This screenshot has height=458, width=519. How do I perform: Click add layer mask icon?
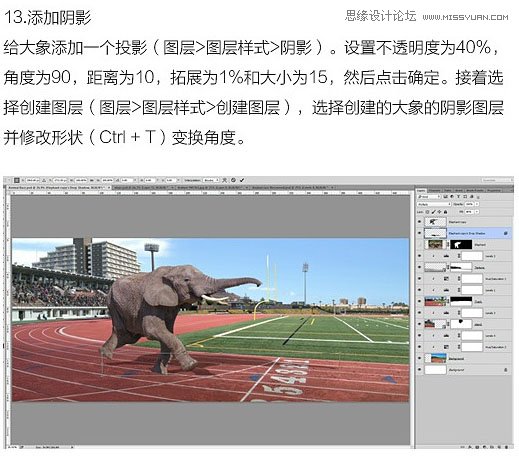pos(477,447)
